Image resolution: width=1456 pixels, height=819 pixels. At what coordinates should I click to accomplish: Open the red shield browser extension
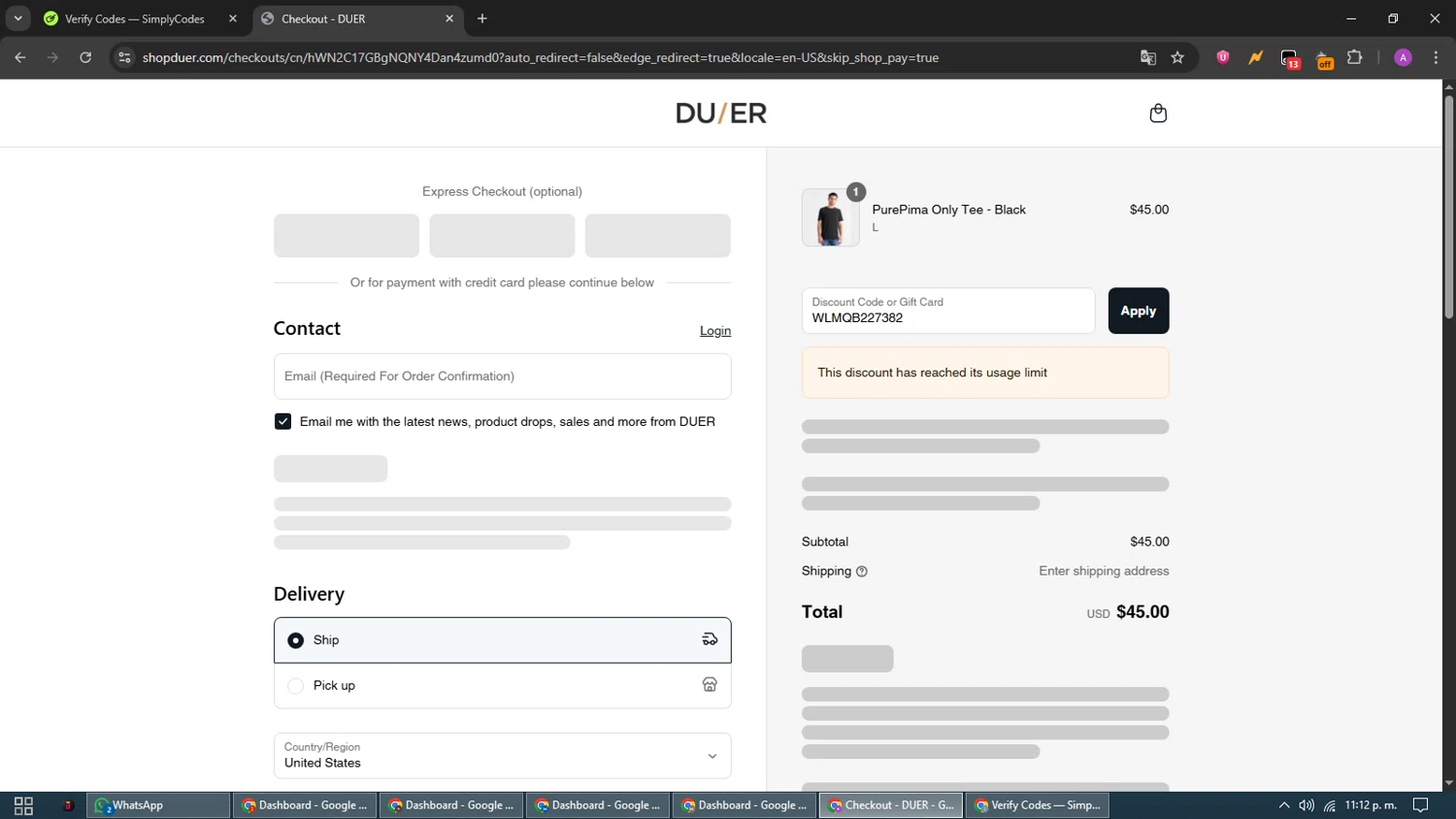click(x=1223, y=57)
